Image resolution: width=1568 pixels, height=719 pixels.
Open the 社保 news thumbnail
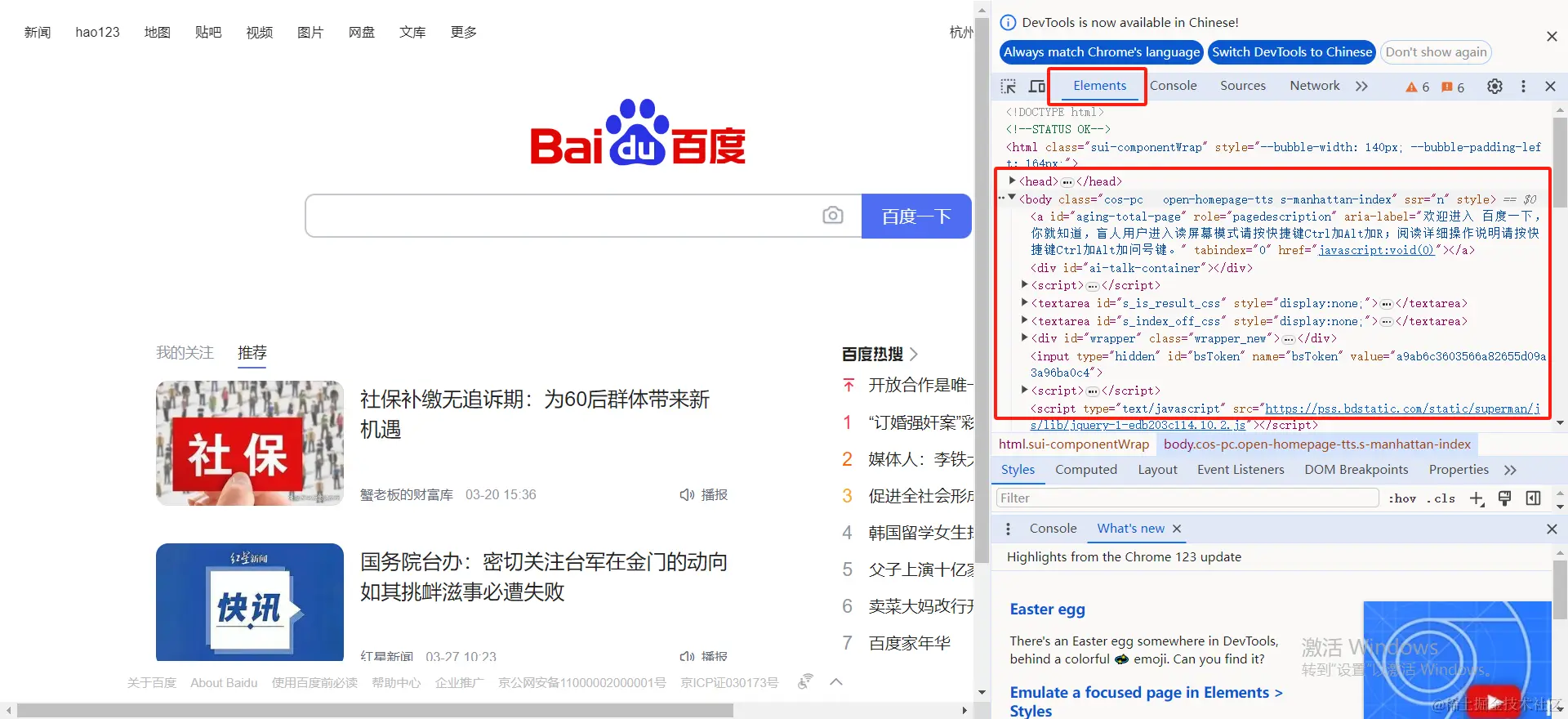pos(250,443)
